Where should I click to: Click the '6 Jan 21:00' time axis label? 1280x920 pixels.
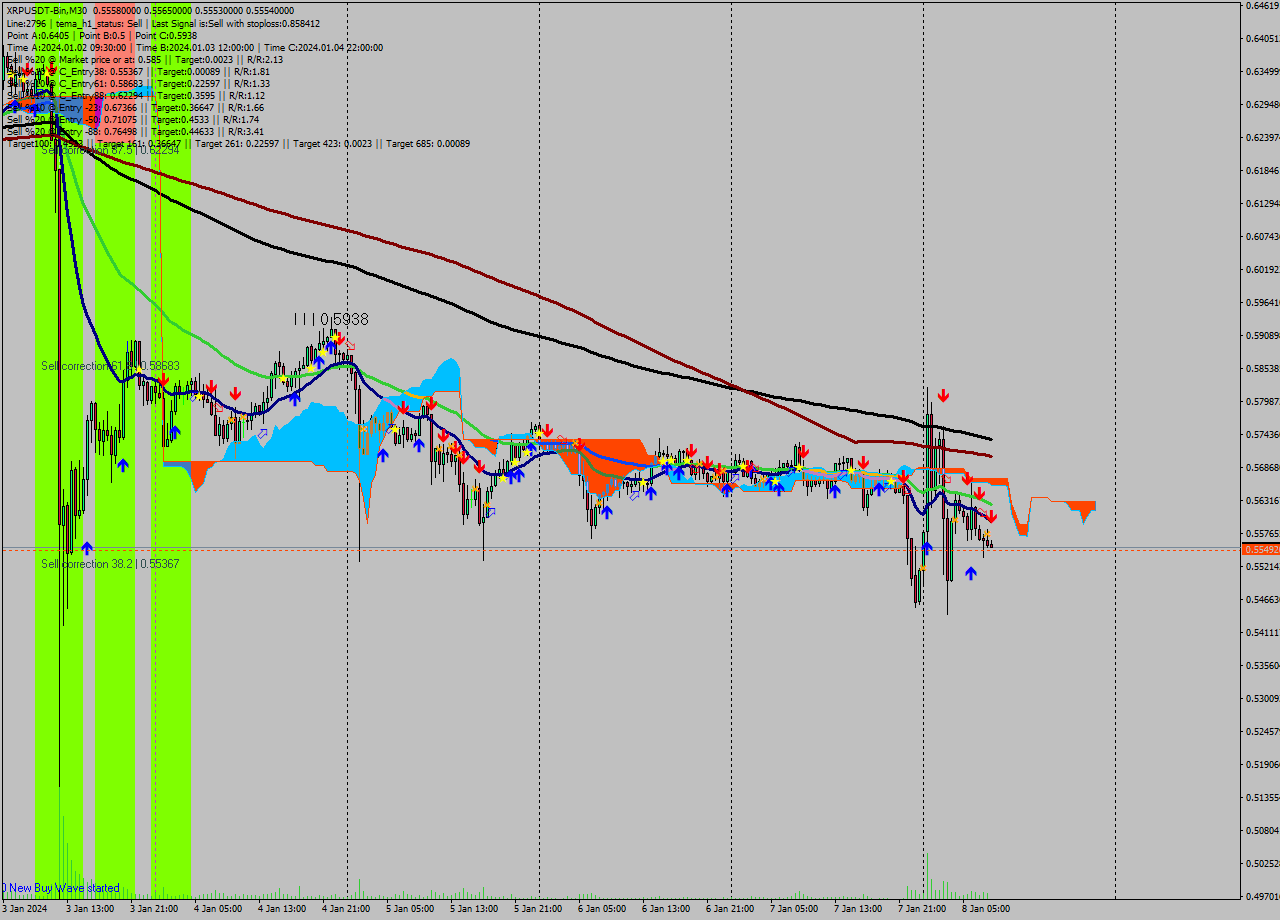(x=730, y=909)
